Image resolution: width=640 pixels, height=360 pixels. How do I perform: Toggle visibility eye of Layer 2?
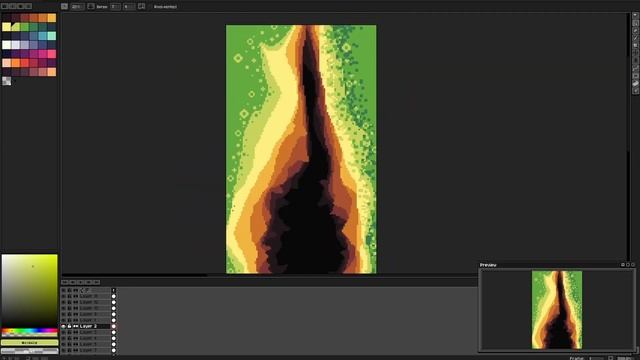[x=63, y=326]
